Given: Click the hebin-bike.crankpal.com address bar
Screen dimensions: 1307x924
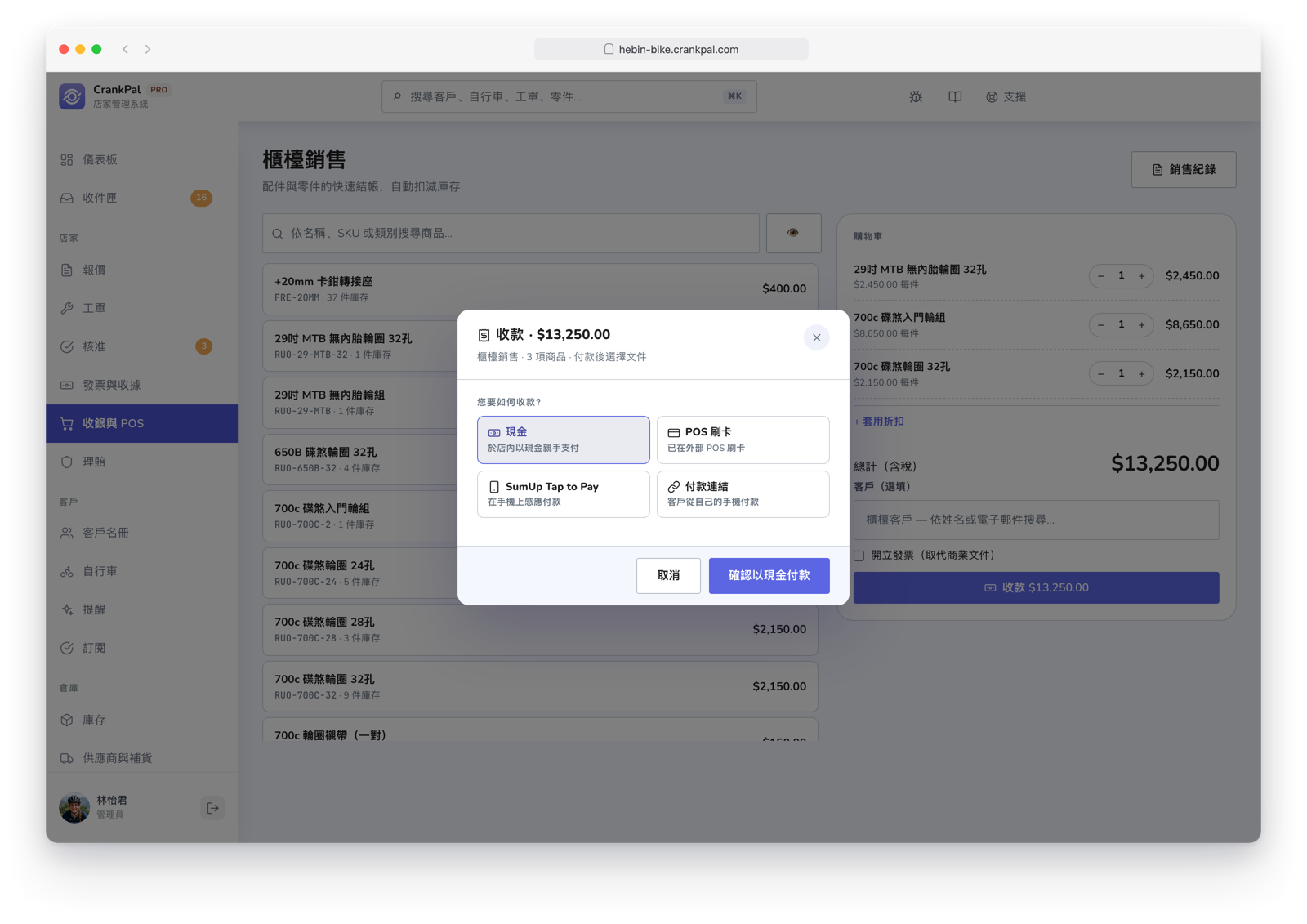Looking at the screenshot, I should (671, 49).
